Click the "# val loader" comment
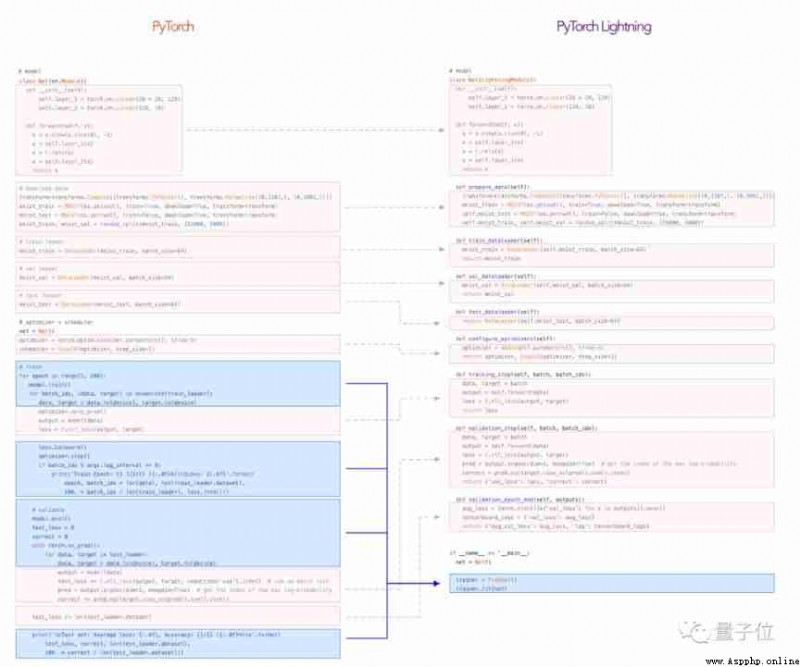The image size is (800, 667). (38, 268)
